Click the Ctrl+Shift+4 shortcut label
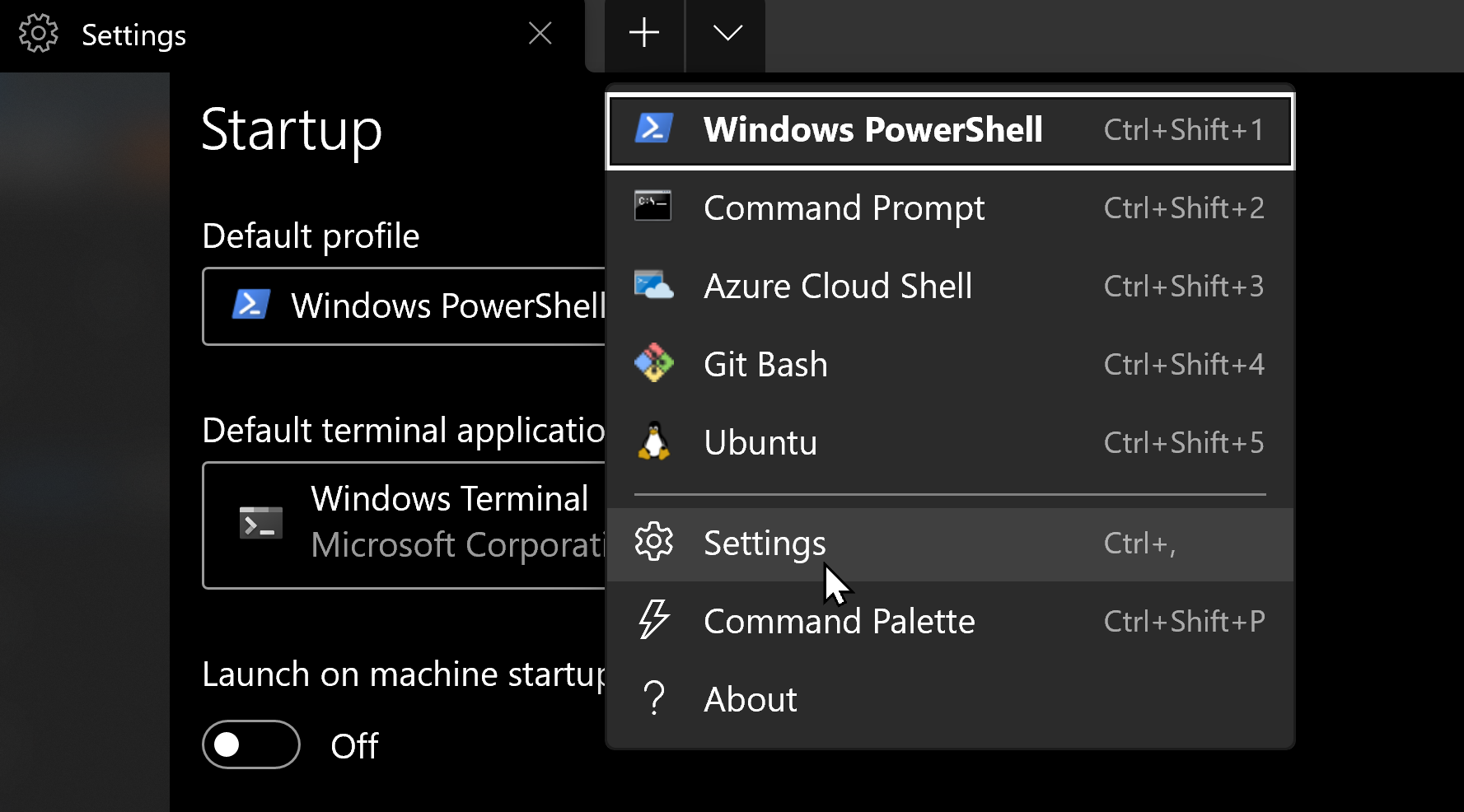Viewport: 1464px width, 812px height. click(x=1184, y=364)
